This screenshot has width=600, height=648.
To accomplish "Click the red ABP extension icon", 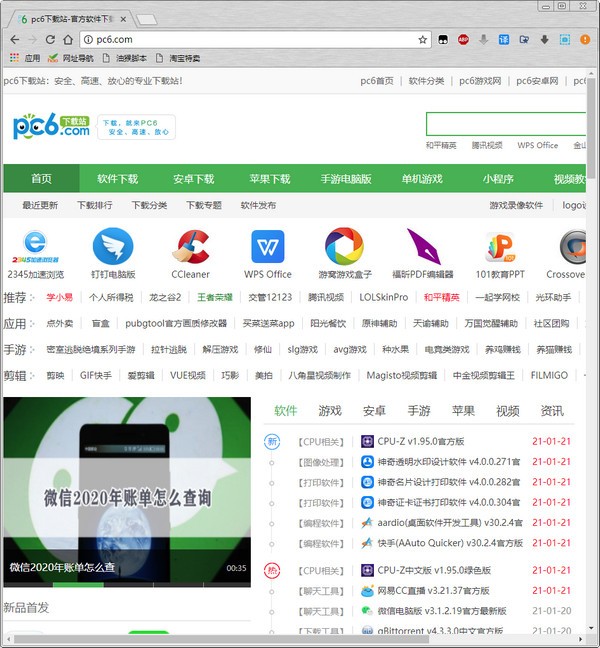I will (x=464, y=39).
